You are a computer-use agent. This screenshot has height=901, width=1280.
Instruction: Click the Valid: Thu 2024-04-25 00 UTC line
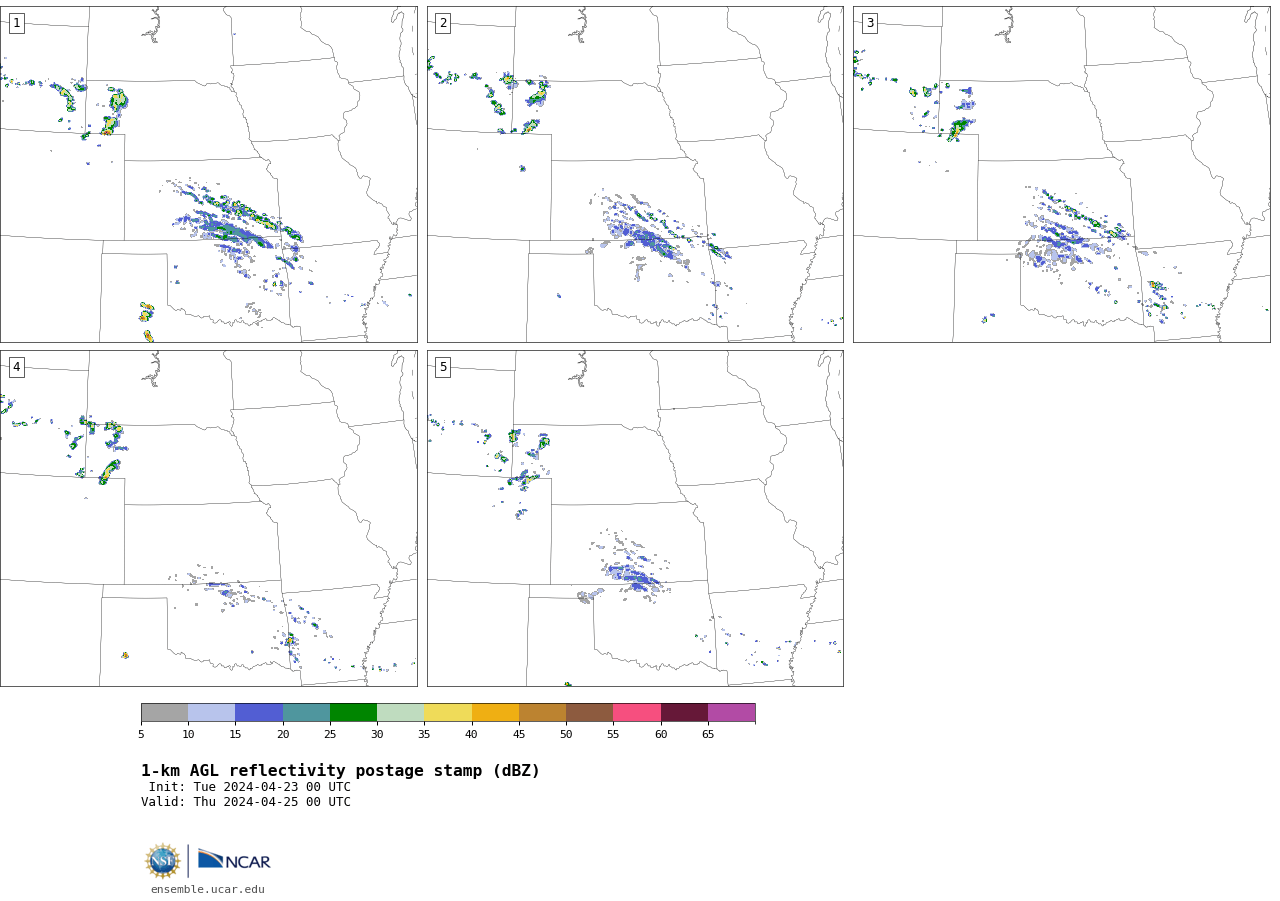(246, 802)
